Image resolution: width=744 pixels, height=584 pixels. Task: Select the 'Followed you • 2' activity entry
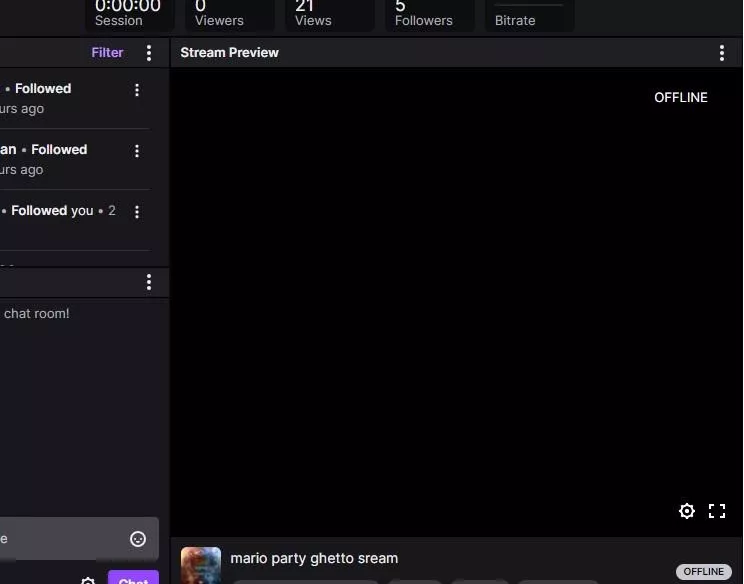tap(75, 220)
